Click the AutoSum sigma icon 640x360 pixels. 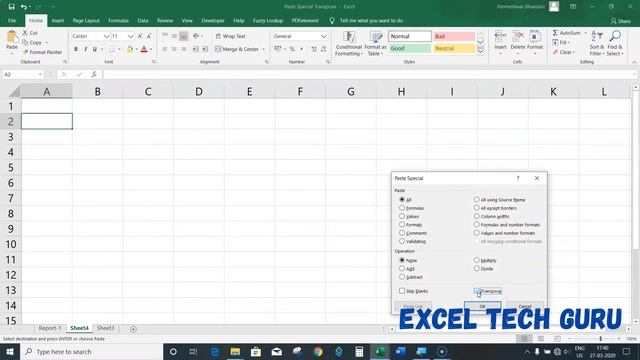pos(555,33)
